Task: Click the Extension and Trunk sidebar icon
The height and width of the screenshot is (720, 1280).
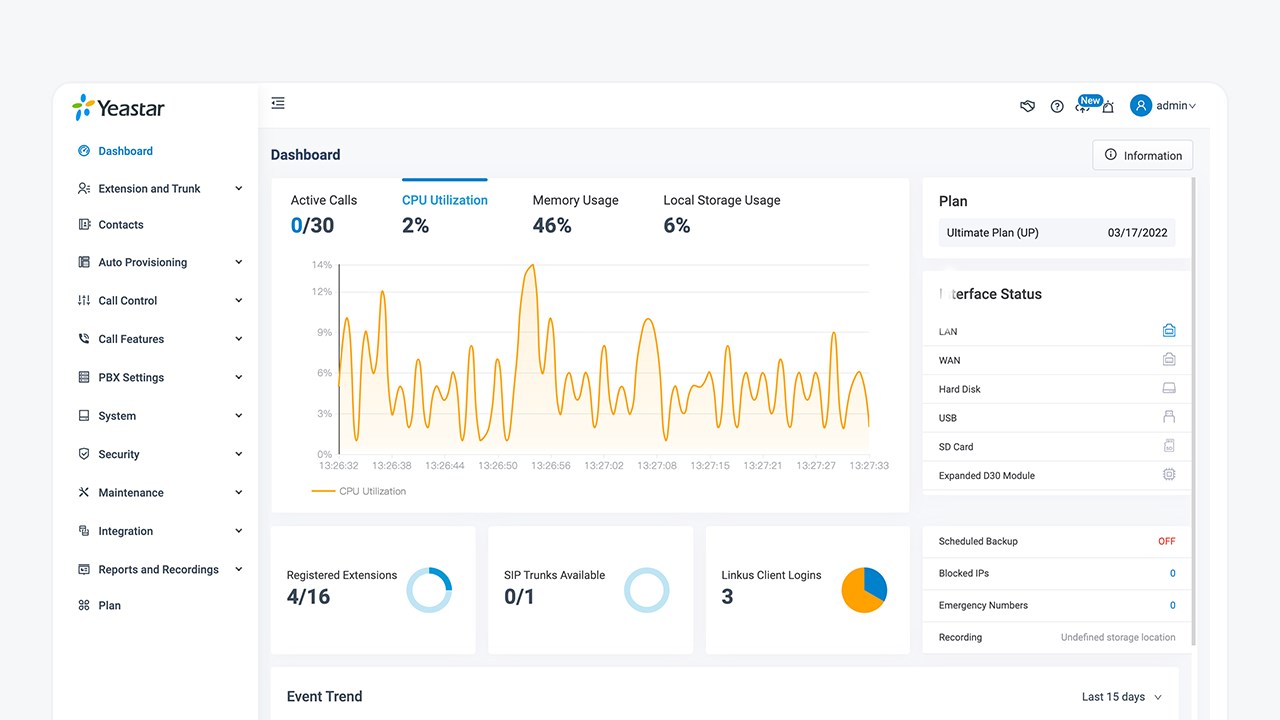Action: pyautogui.click(x=84, y=188)
